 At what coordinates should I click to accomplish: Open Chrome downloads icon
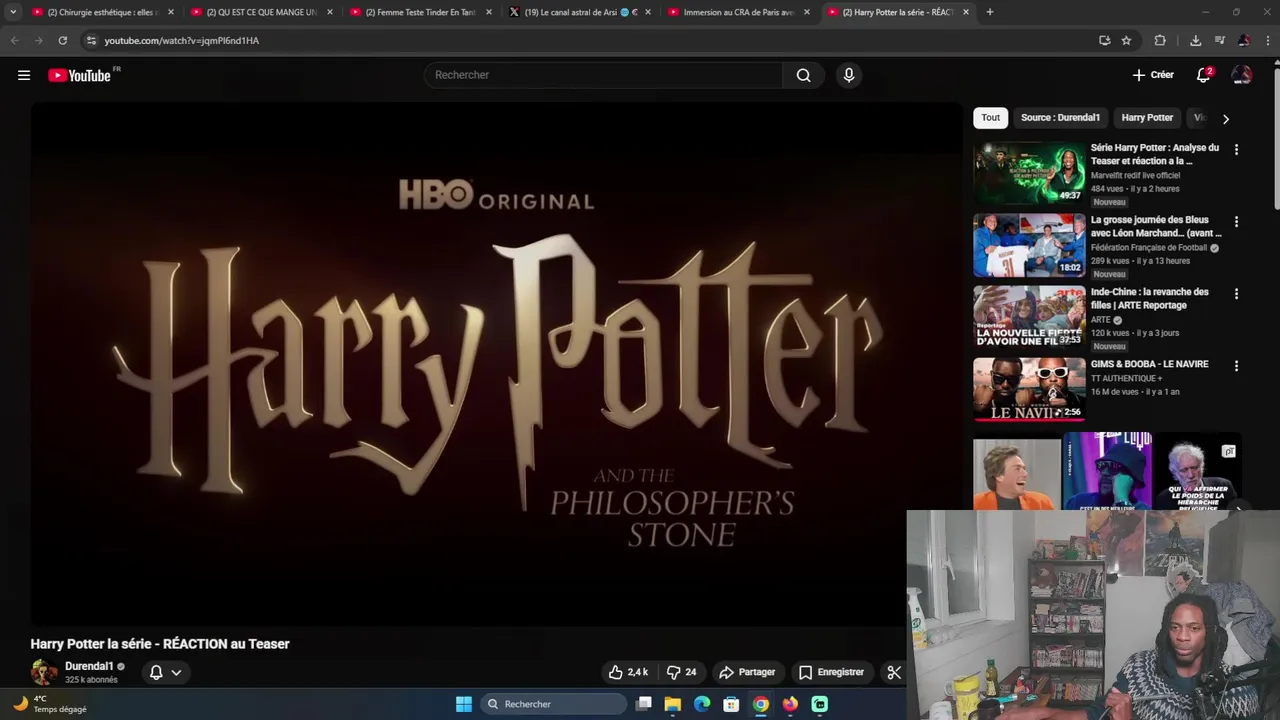(x=1195, y=40)
